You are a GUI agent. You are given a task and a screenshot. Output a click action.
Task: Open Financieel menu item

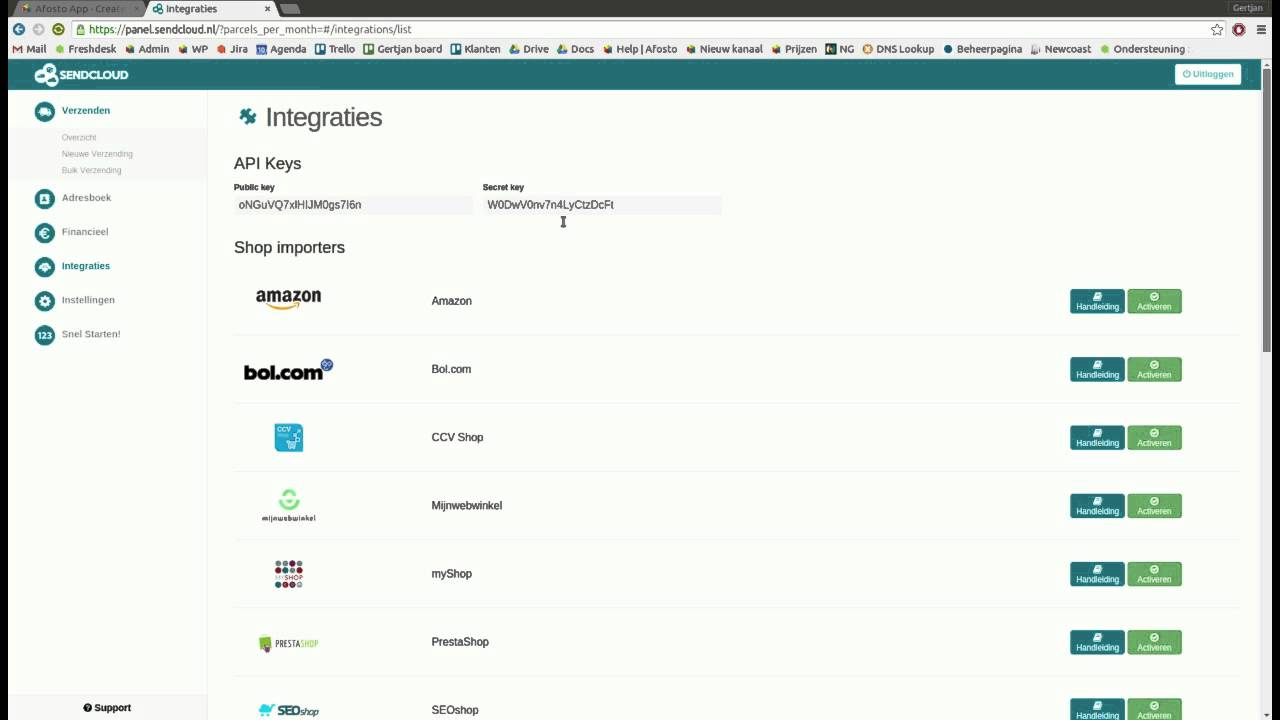click(x=85, y=232)
